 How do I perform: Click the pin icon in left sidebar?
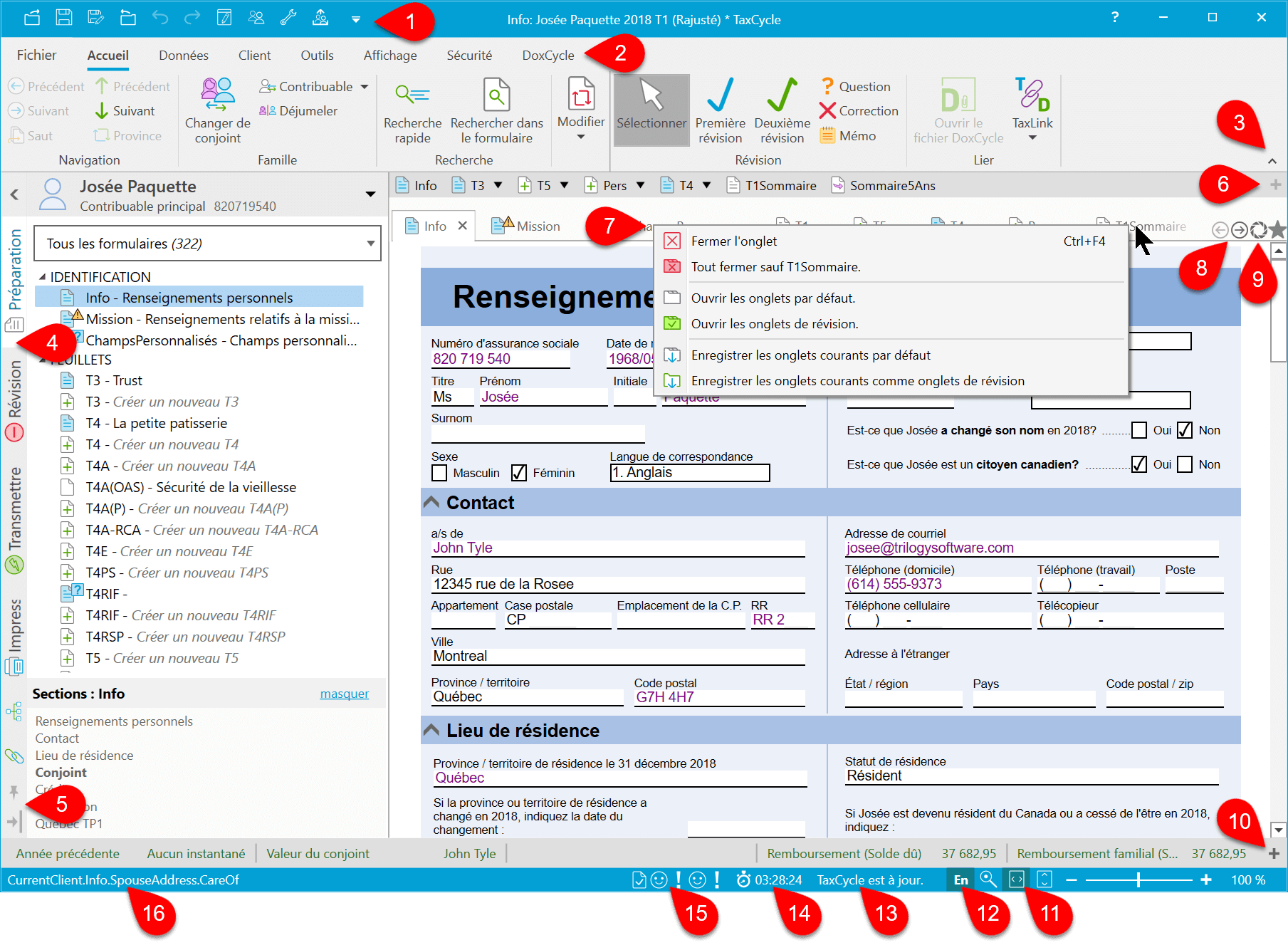pos(14,792)
